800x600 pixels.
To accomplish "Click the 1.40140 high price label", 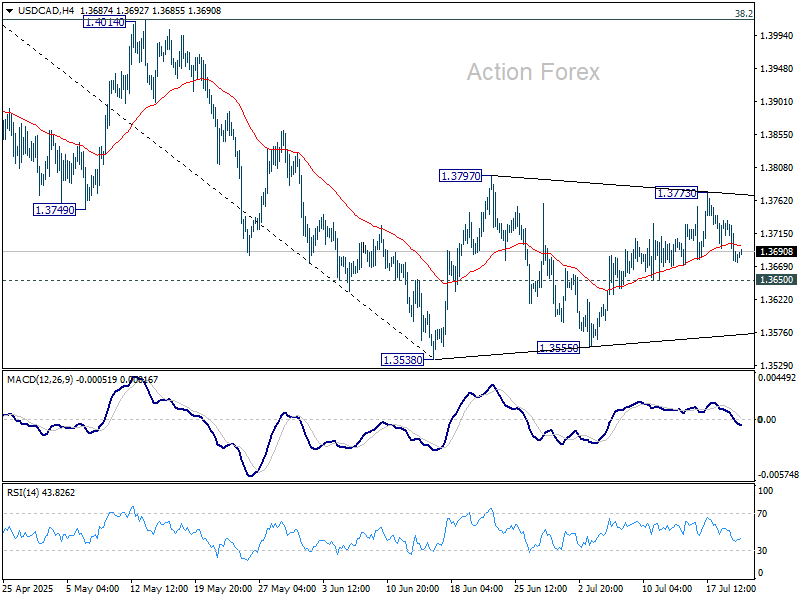I will pyautogui.click(x=105, y=22).
